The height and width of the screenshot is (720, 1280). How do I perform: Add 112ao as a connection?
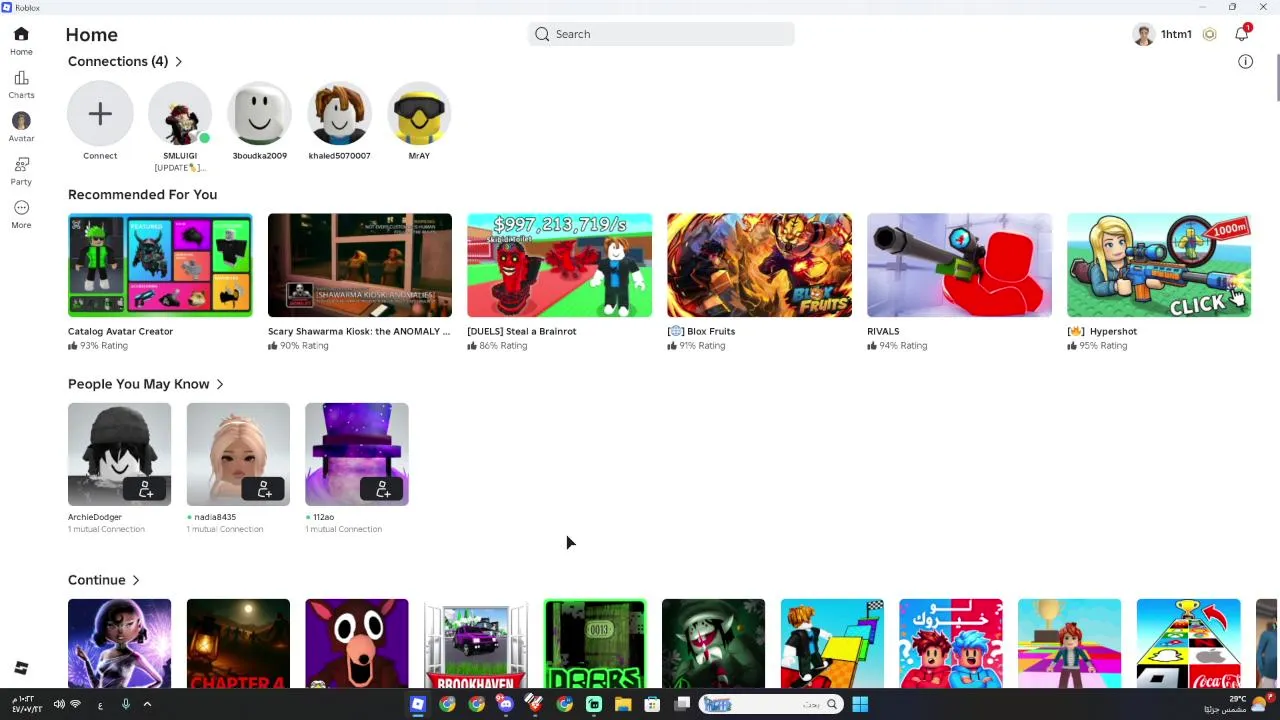[x=383, y=489]
